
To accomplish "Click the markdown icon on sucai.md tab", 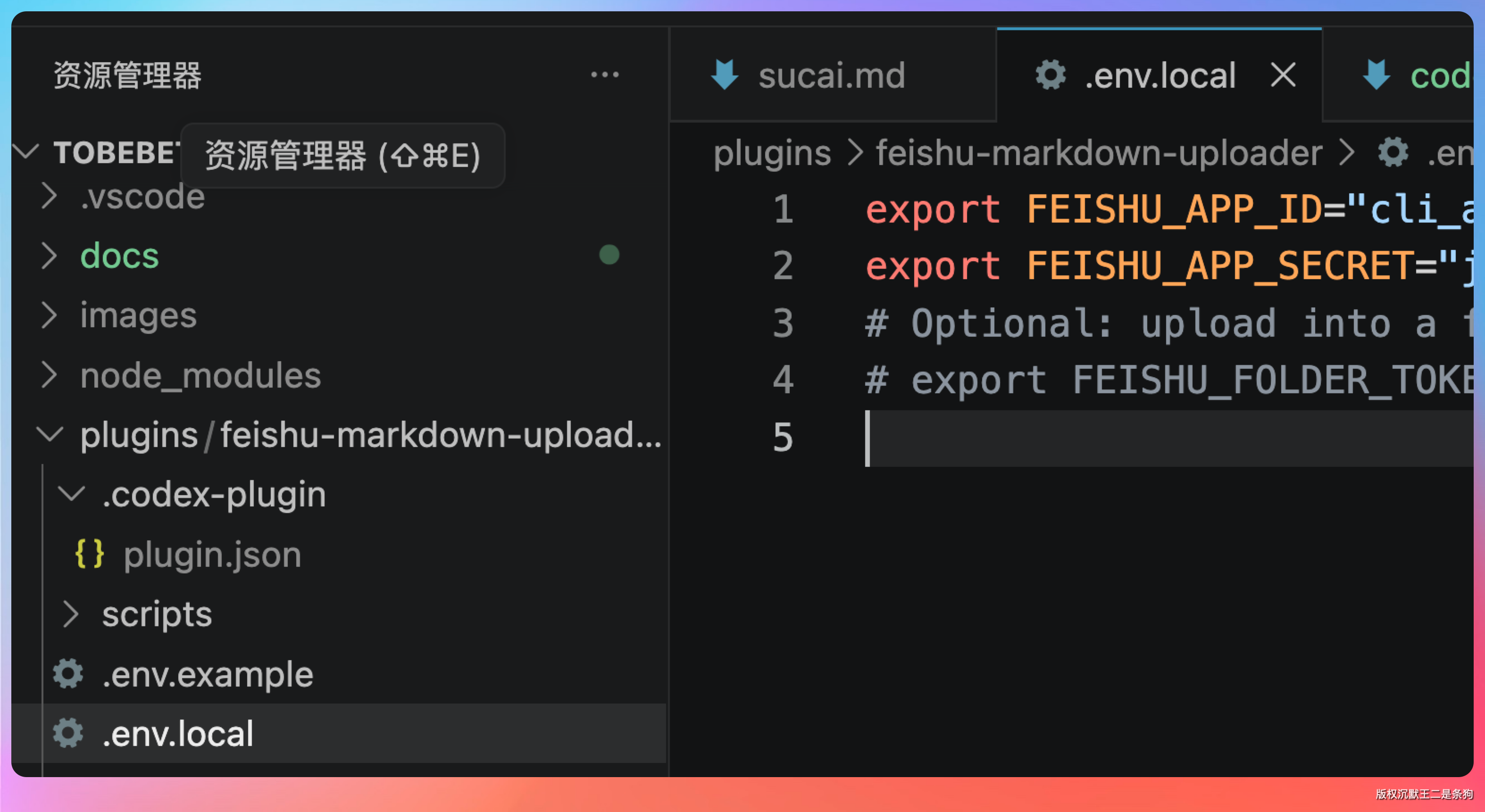I will pos(724,75).
